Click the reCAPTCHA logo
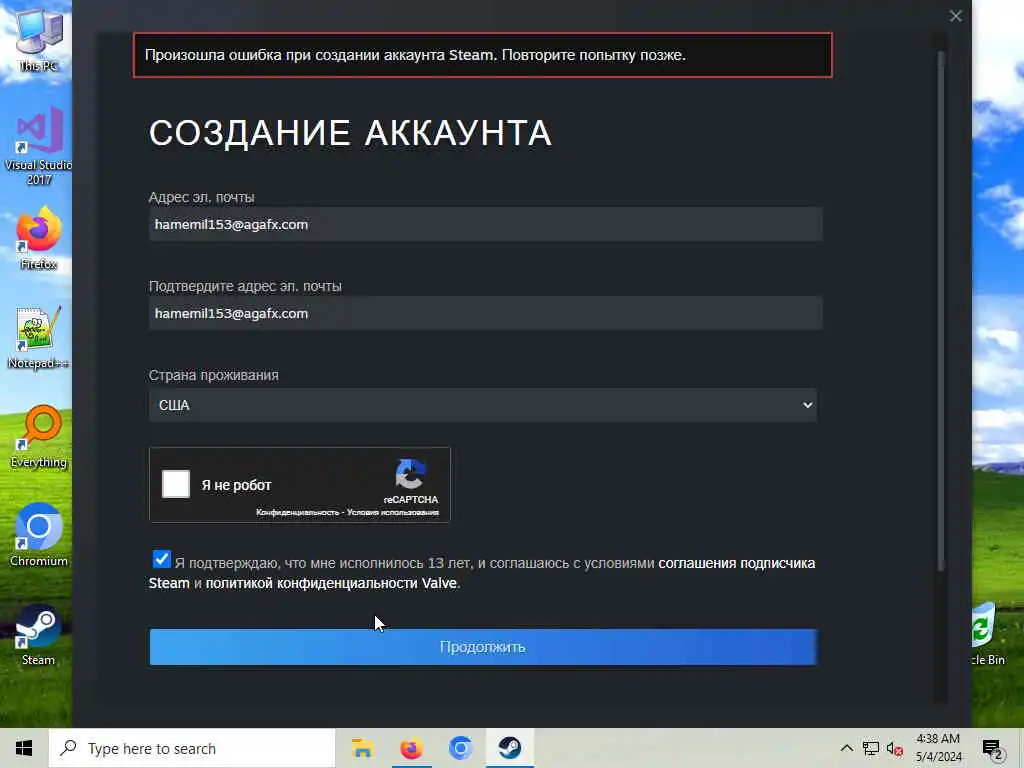 click(x=411, y=474)
